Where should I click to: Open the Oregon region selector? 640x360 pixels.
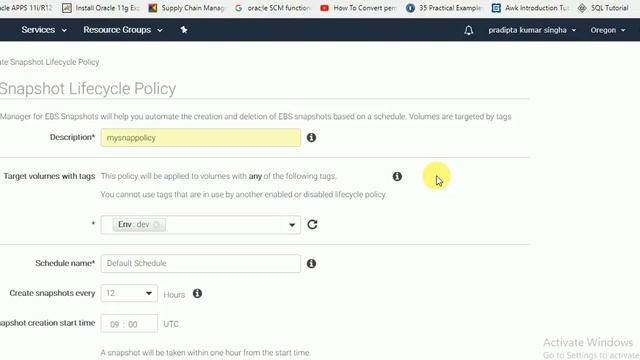tap(607, 30)
